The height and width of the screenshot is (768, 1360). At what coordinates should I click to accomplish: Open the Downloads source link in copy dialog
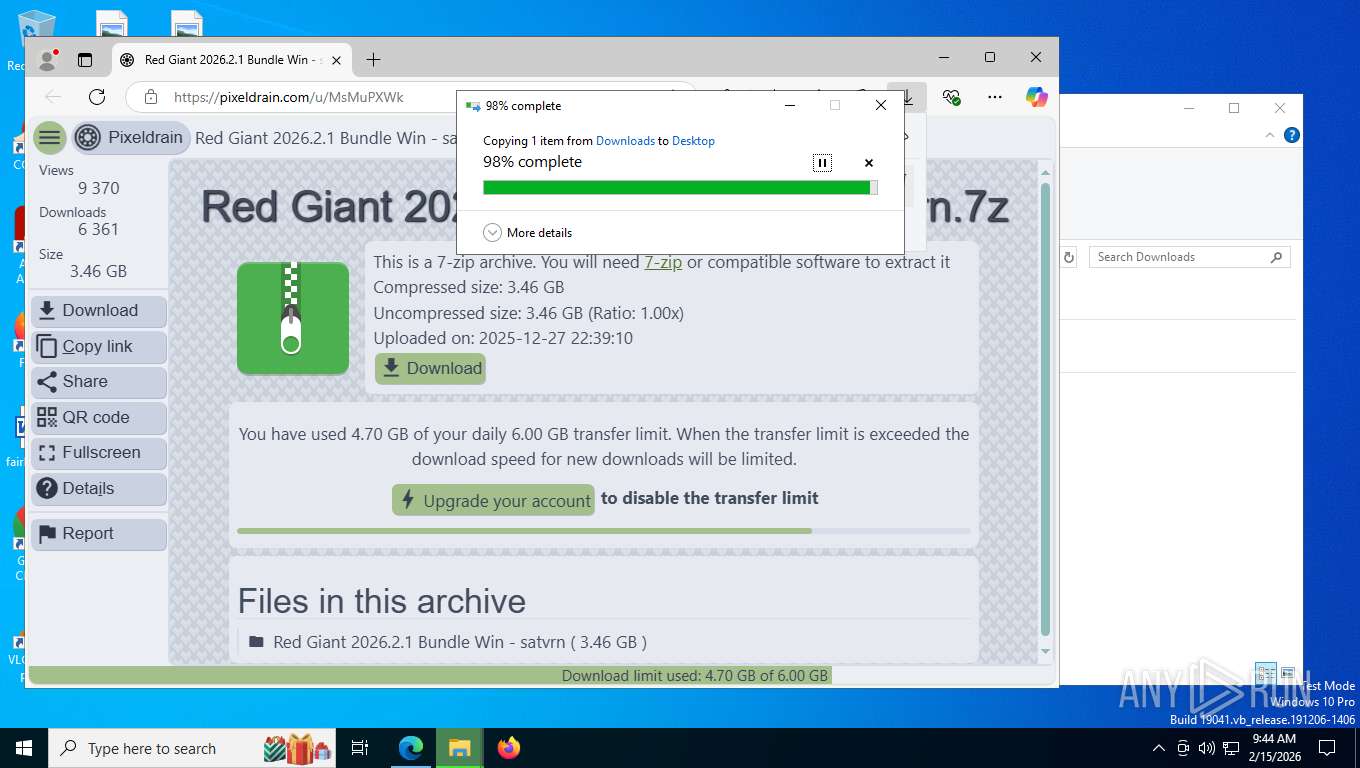625,141
